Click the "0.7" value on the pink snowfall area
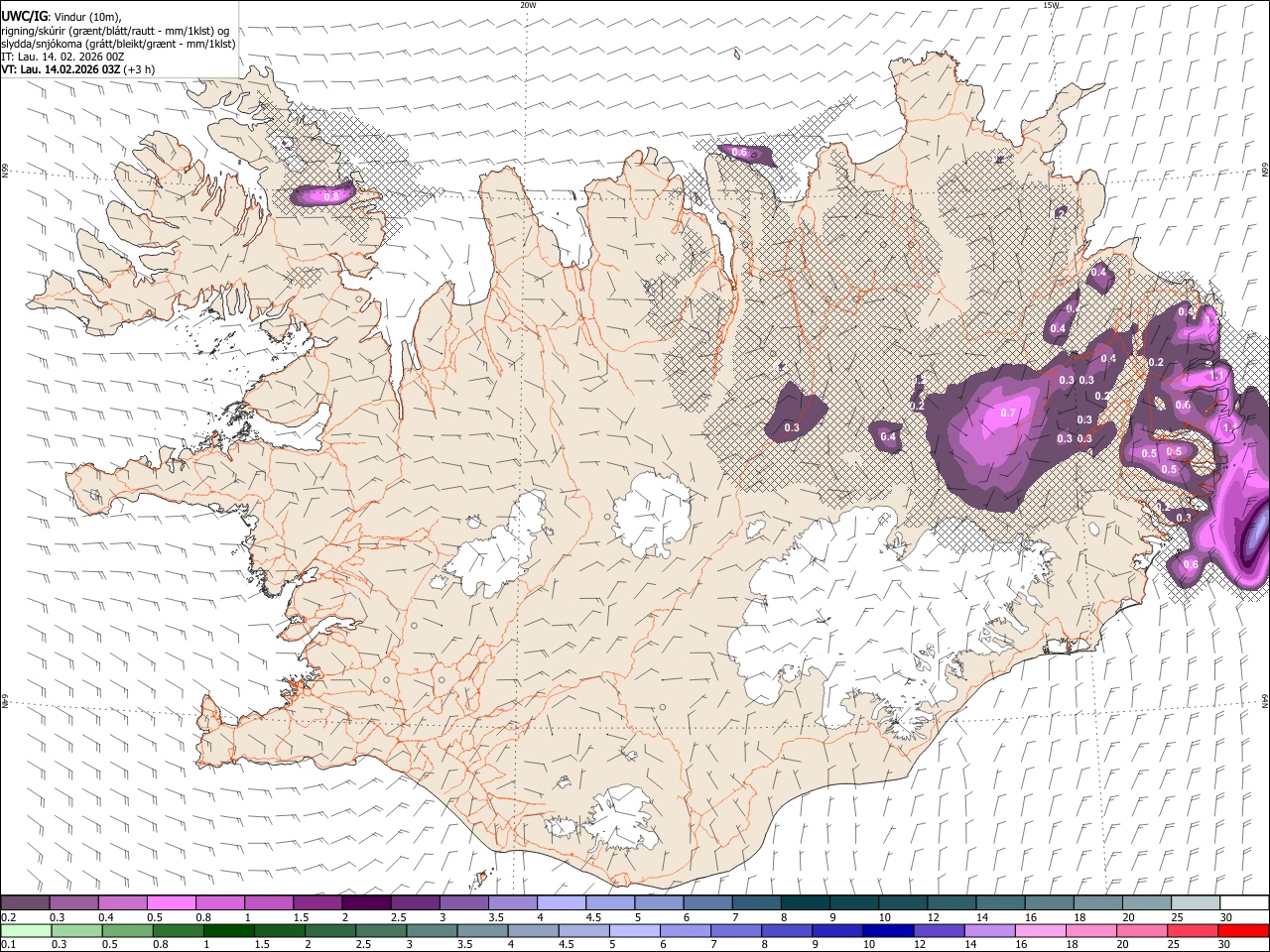 (x=1008, y=413)
